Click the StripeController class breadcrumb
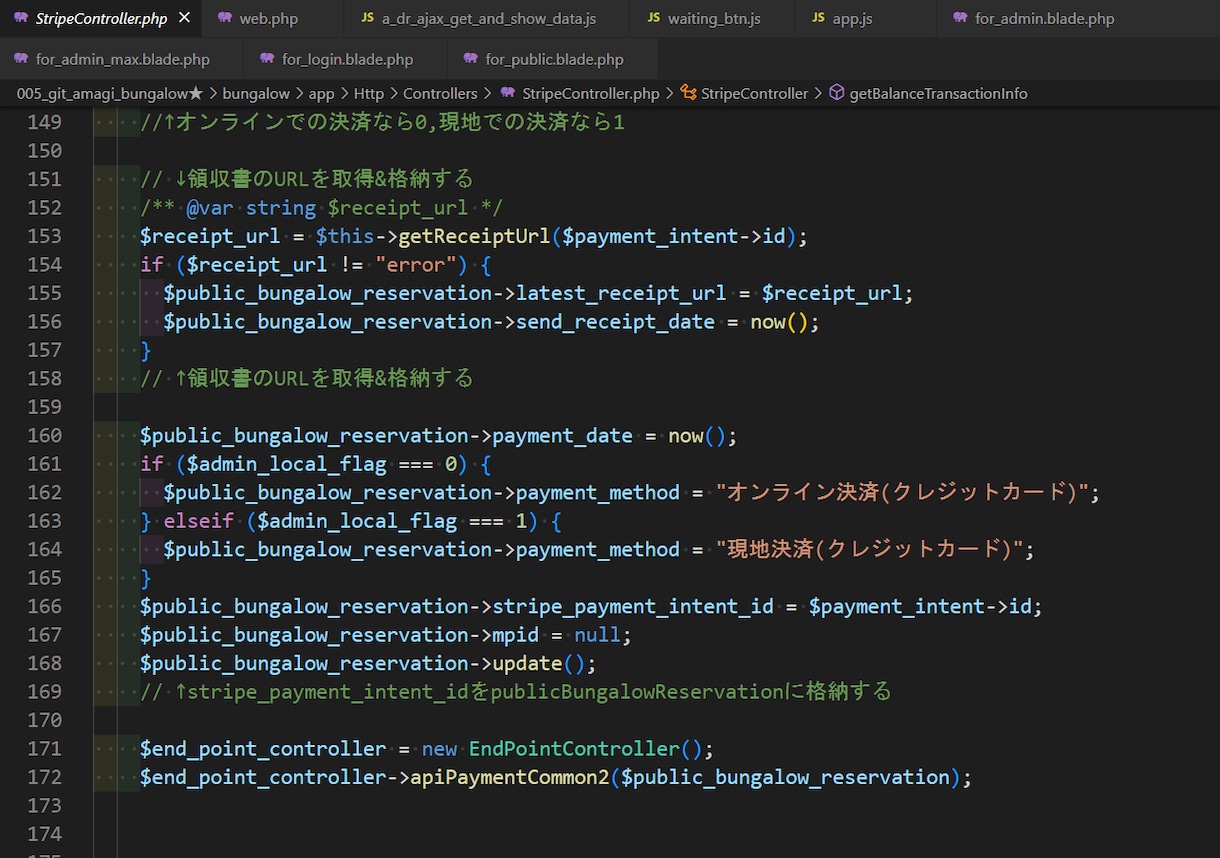 pos(754,93)
